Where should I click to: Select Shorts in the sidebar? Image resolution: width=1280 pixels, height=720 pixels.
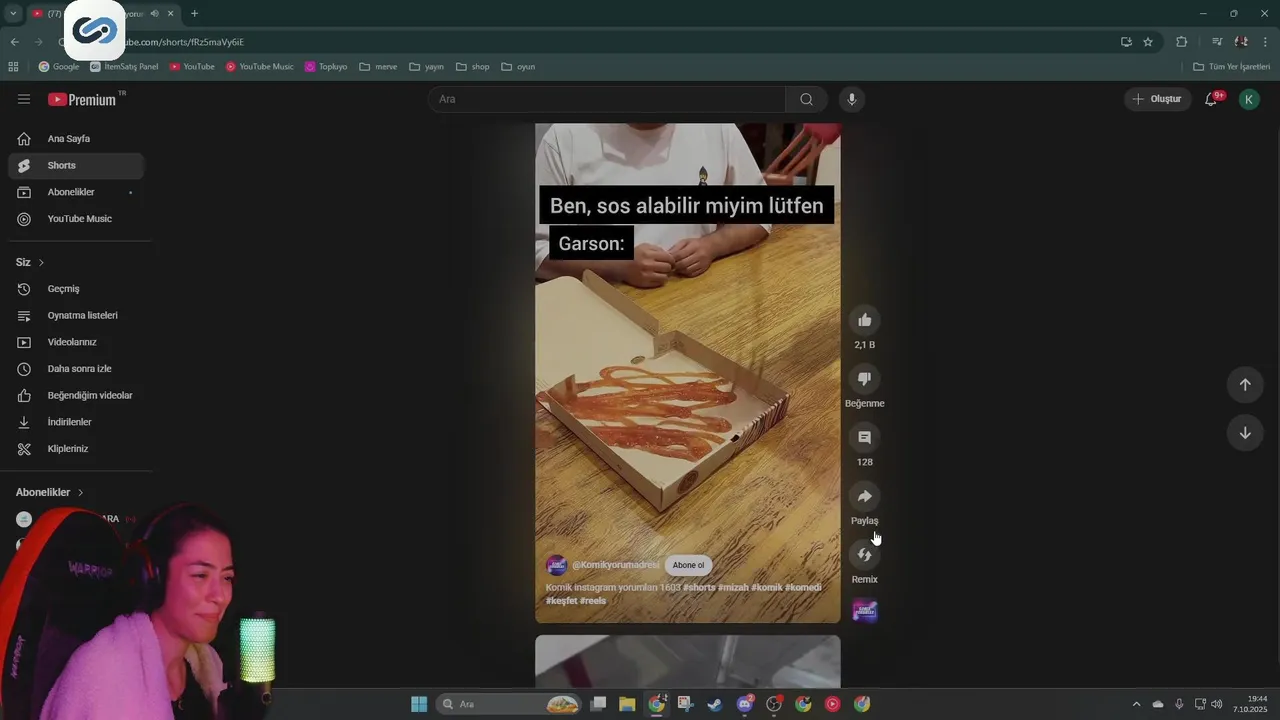[76, 165]
